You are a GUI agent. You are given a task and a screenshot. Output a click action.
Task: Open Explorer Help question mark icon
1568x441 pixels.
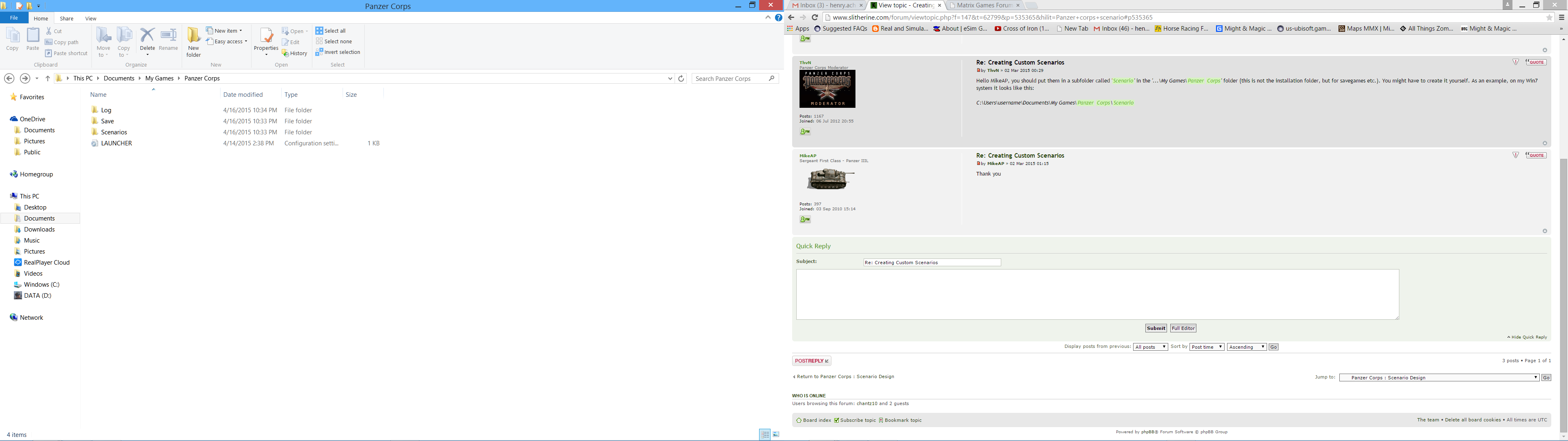point(778,18)
